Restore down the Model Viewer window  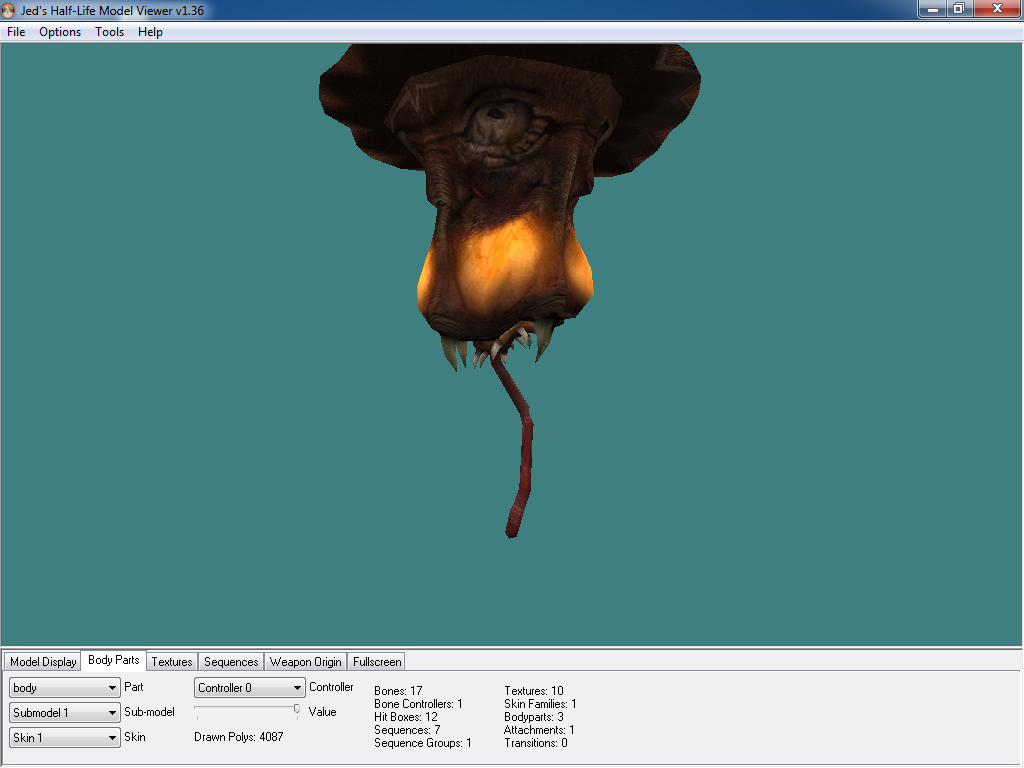[959, 9]
